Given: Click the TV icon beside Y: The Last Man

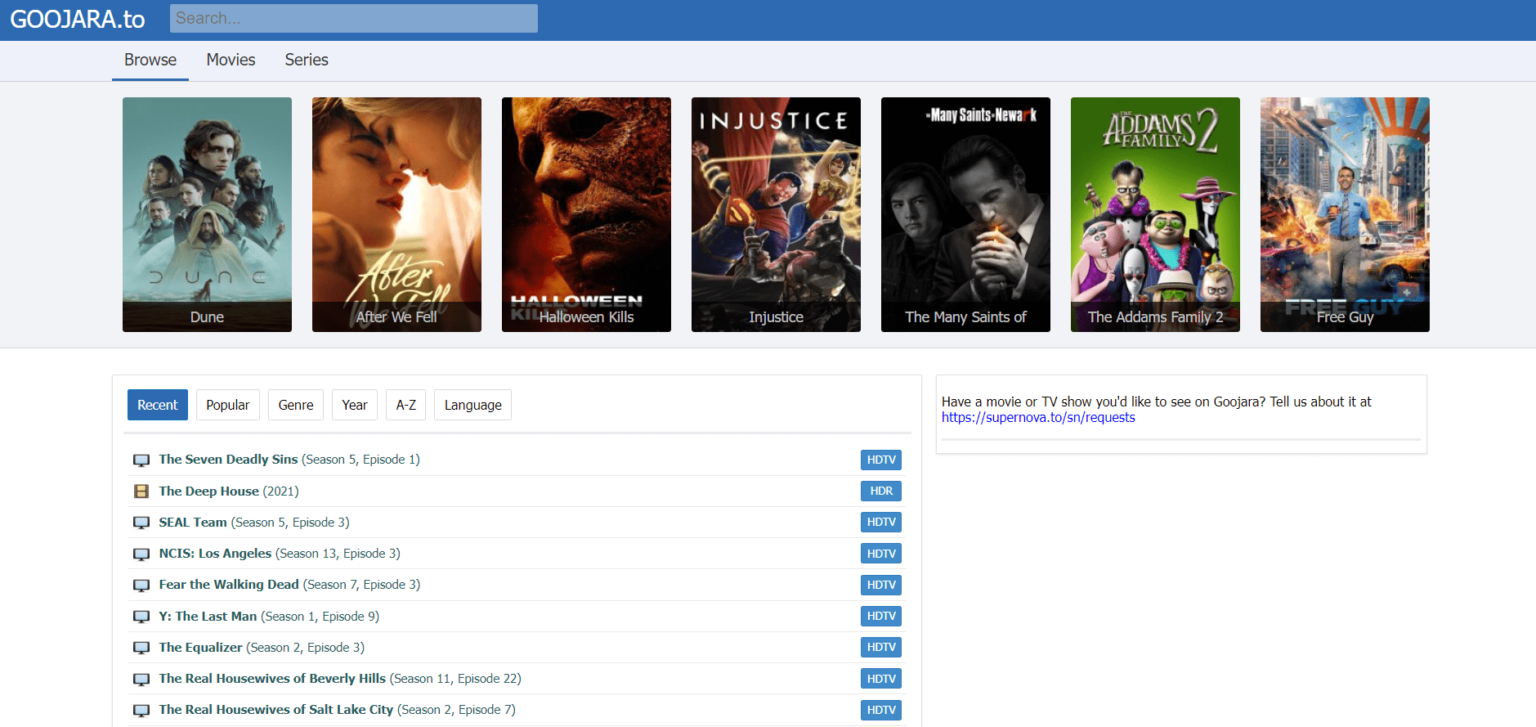Looking at the screenshot, I should click(141, 617).
